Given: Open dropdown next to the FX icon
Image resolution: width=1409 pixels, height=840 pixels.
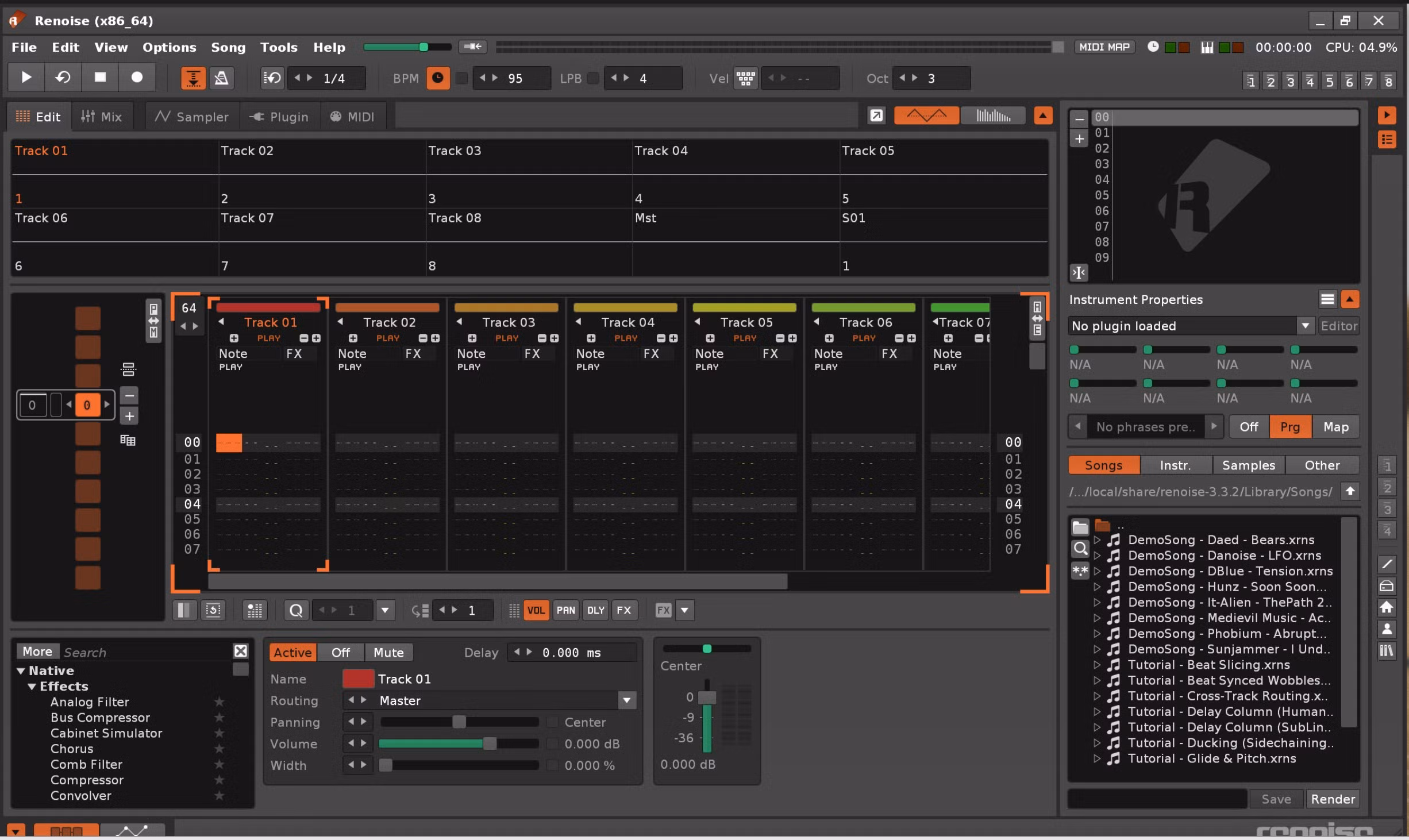Looking at the screenshot, I should click(x=684, y=610).
